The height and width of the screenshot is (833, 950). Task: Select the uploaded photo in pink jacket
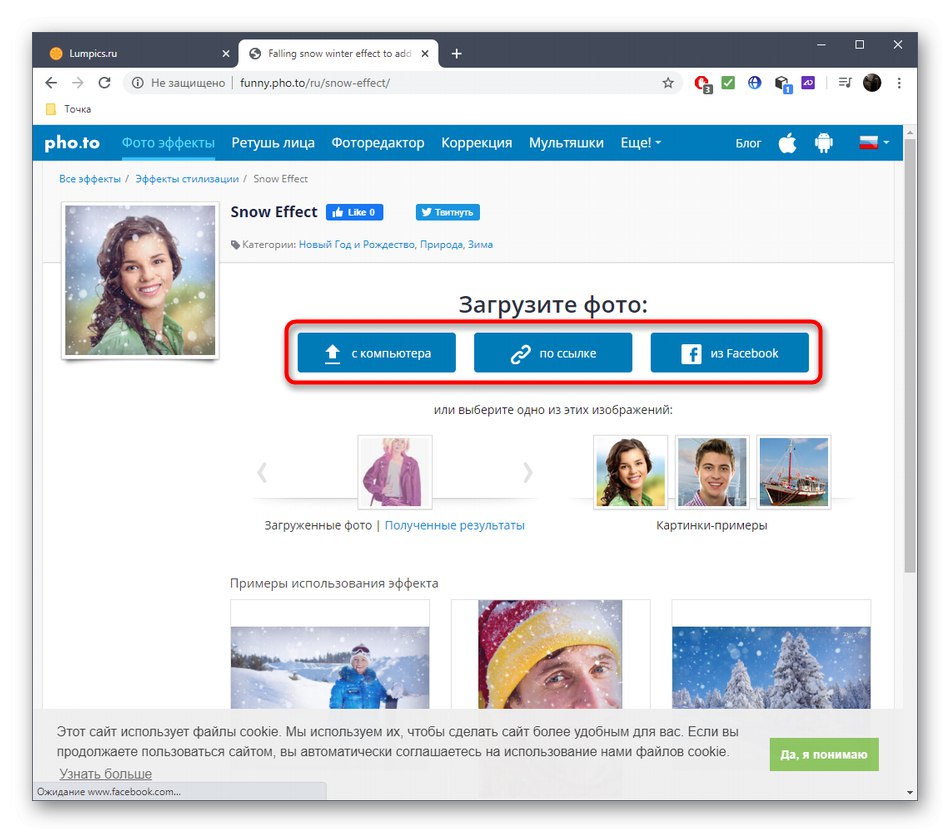pyautogui.click(x=394, y=472)
